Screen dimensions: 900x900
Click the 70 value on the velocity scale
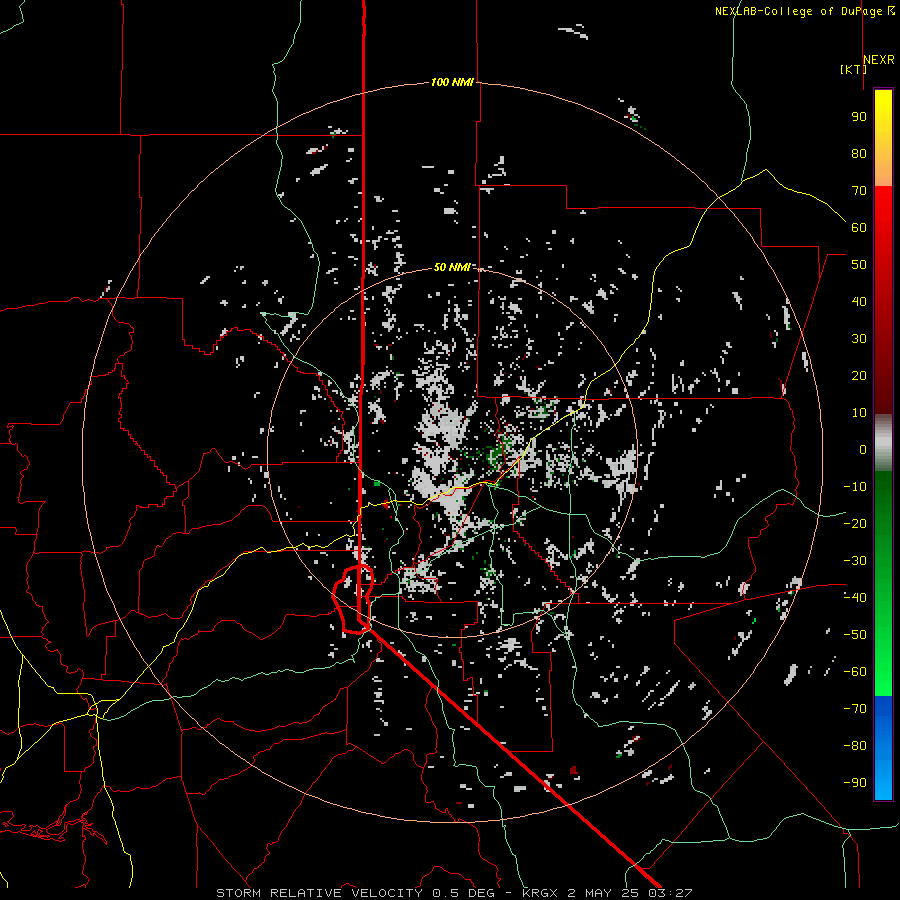point(859,191)
